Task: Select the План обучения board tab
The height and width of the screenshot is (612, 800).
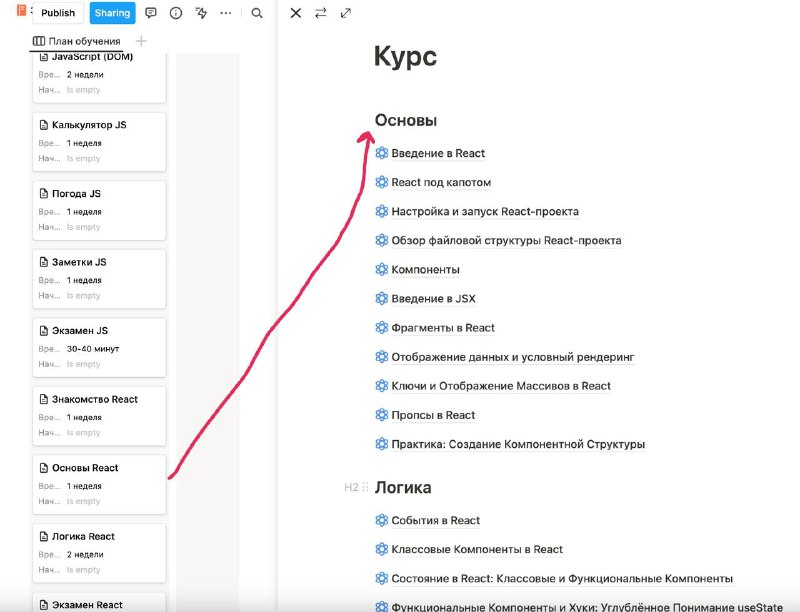Action: tap(77, 41)
